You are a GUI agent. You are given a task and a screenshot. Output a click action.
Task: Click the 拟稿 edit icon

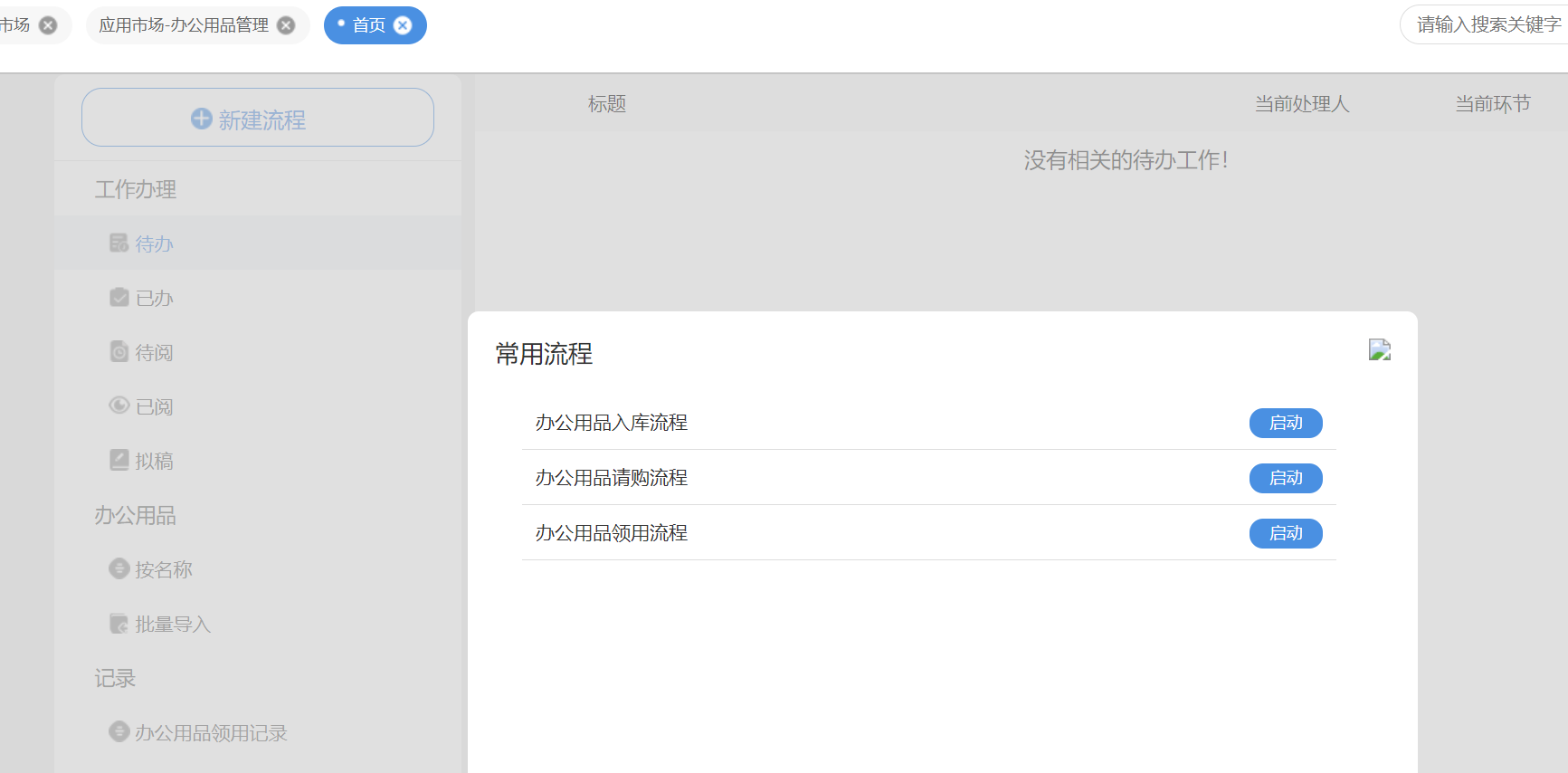(119, 460)
